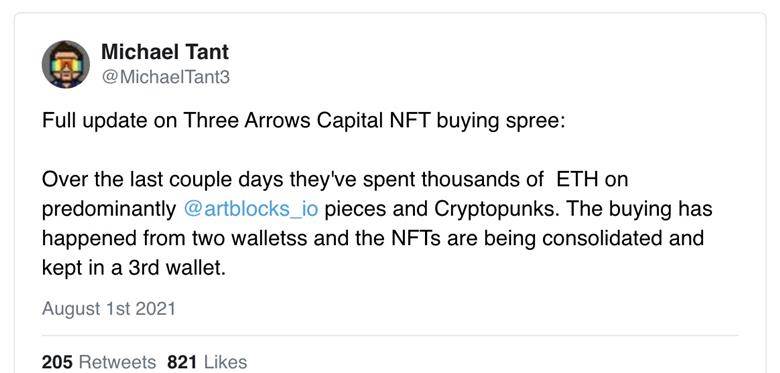The height and width of the screenshot is (373, 780).
Task: Follow the @artblocks_io mention link
Action: click(x=250, y=209)
